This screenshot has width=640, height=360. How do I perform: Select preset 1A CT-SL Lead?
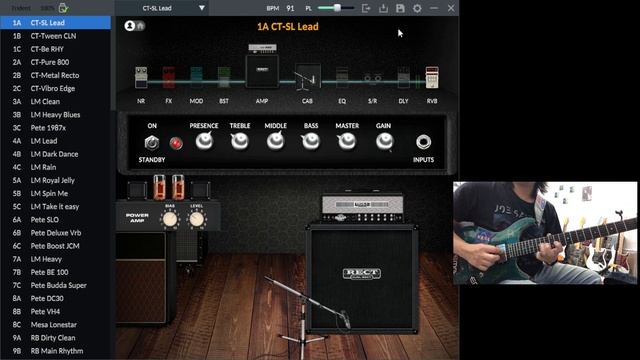[56, 23]
